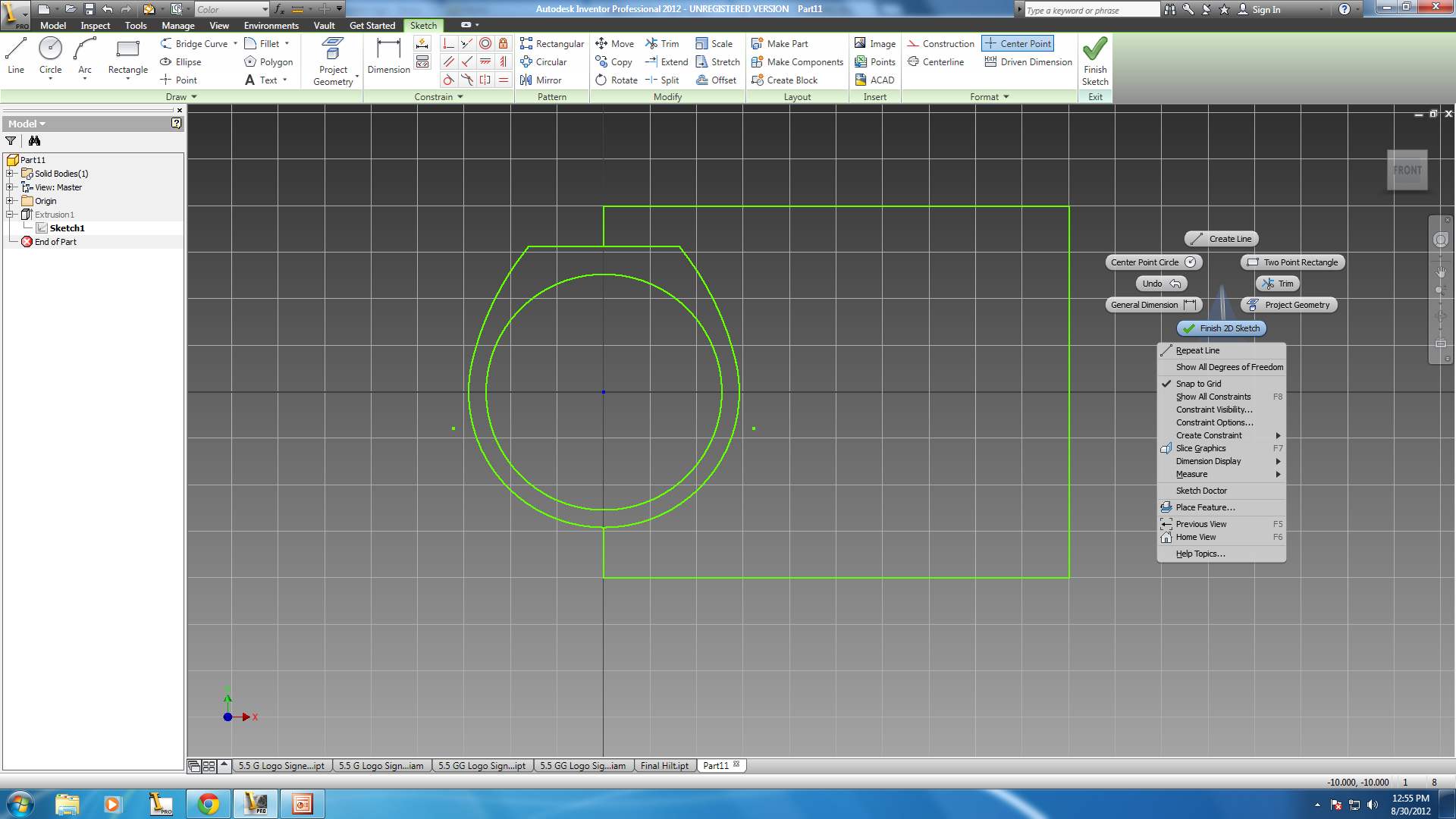The height and width of the screenshot is (819, 1456).
Task: Apply the Parallel constraint icon
Action: point(449,61)
